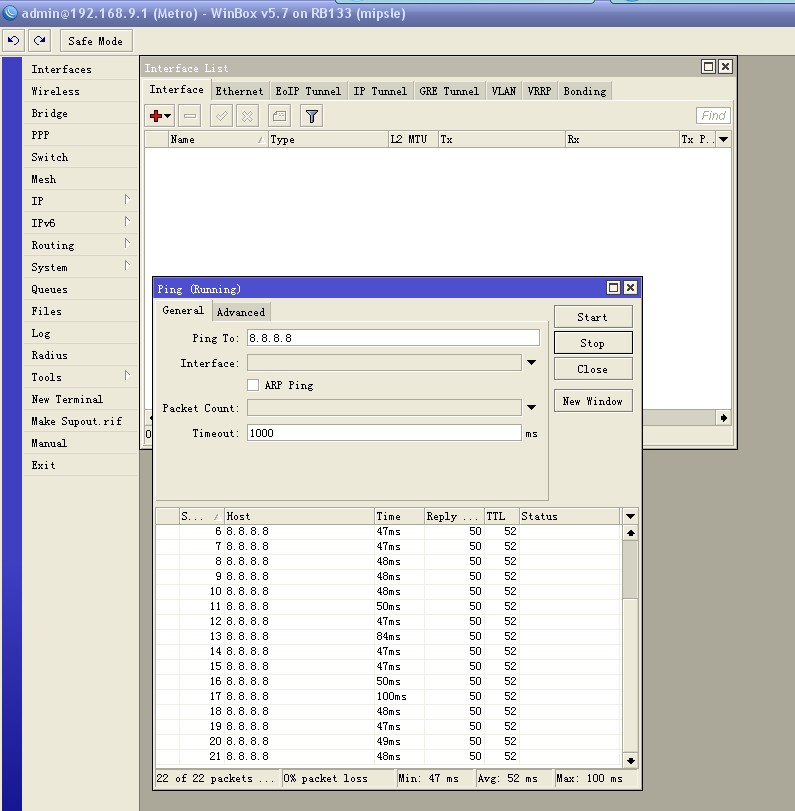Click the Remove minus icon
This screenshot has width=795, height=811.
click(190, 116)
